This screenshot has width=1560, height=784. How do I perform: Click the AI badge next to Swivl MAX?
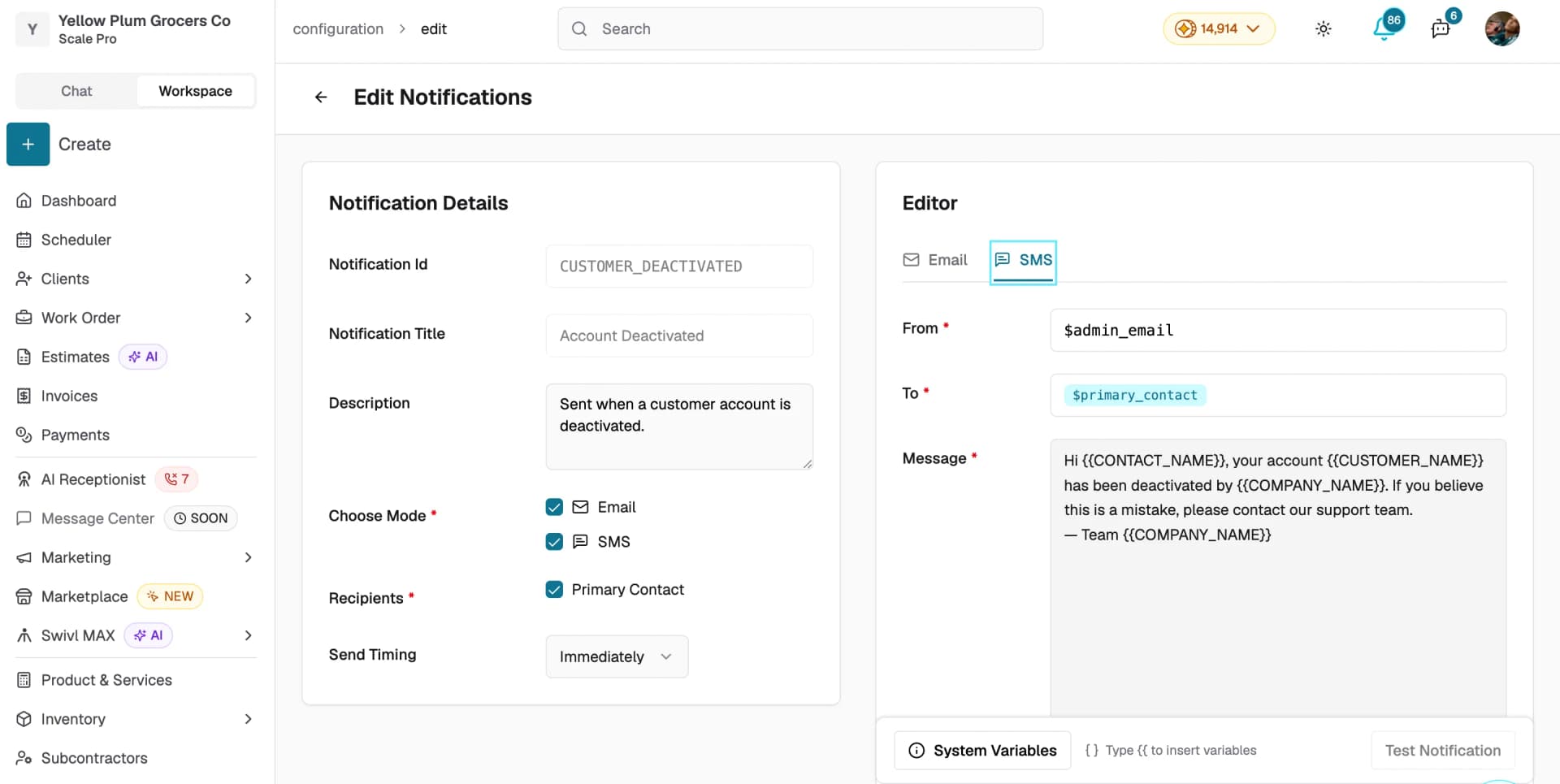pos(148,635)
